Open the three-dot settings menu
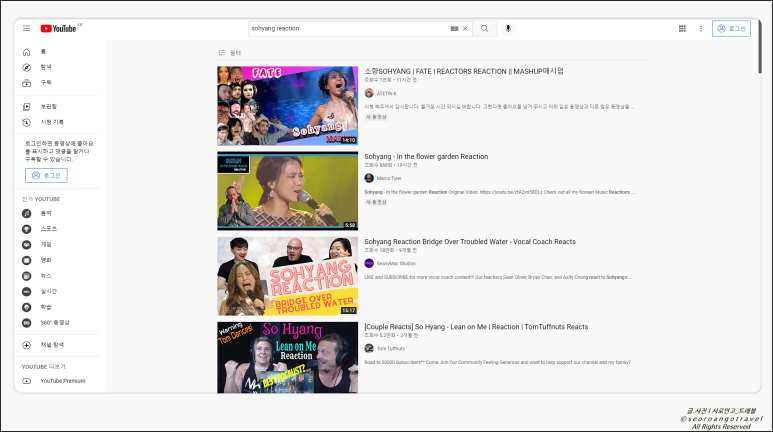 (701, 29)
